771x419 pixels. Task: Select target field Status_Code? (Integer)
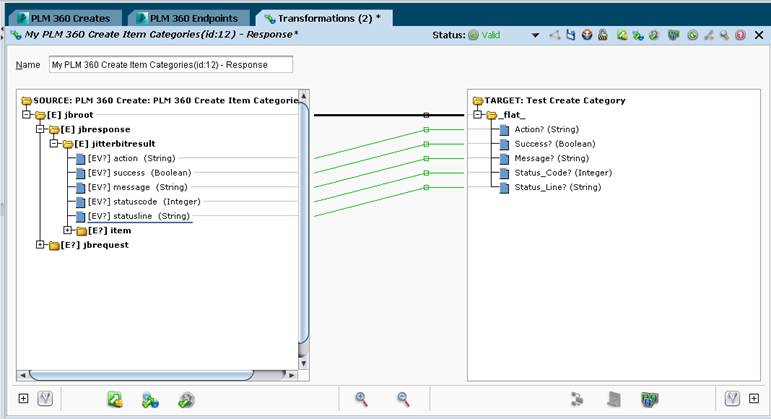pyautogui.click(x=563, y=173)
